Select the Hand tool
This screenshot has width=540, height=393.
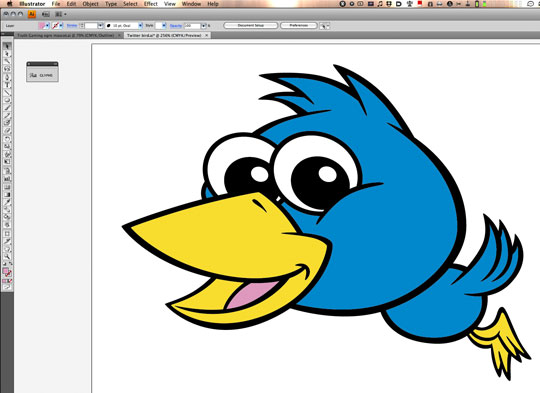7,249
